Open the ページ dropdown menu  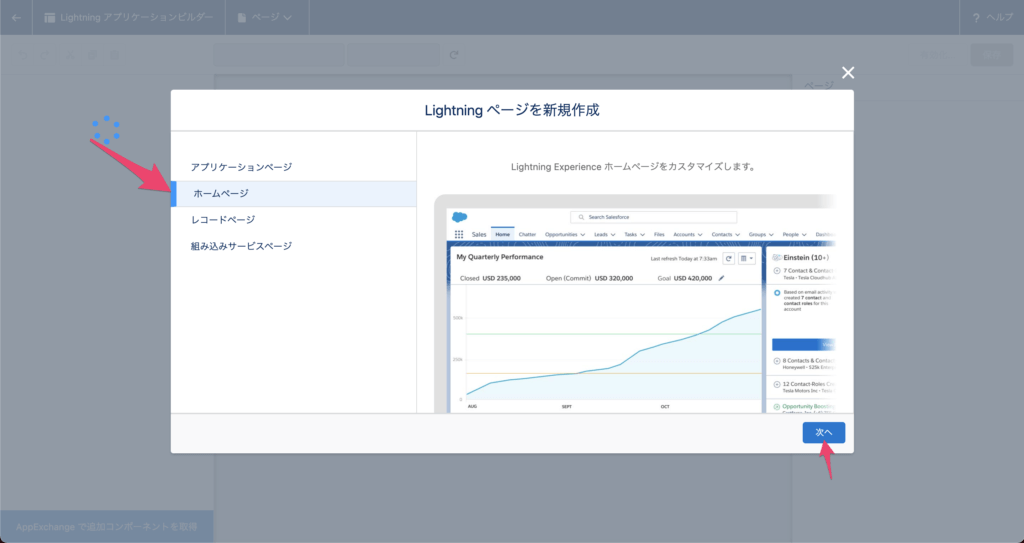pyautogui.click(x=267, y=17)
